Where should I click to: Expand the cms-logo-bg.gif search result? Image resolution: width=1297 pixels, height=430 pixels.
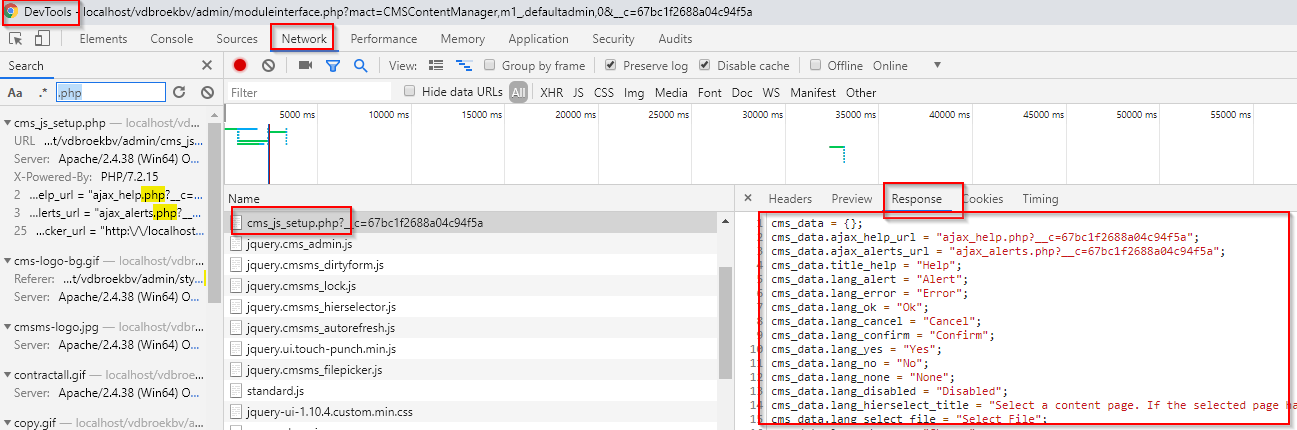click(x=7, y=261)
